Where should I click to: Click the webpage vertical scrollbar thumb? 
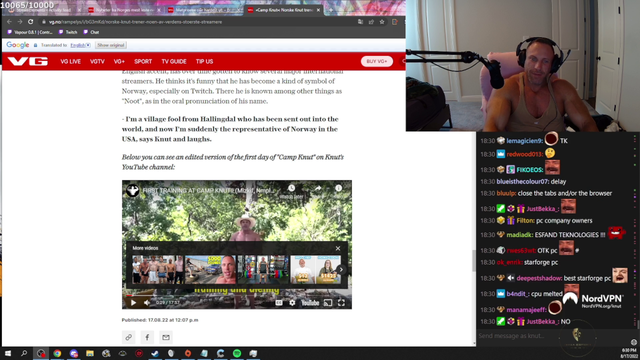(473, 260)
